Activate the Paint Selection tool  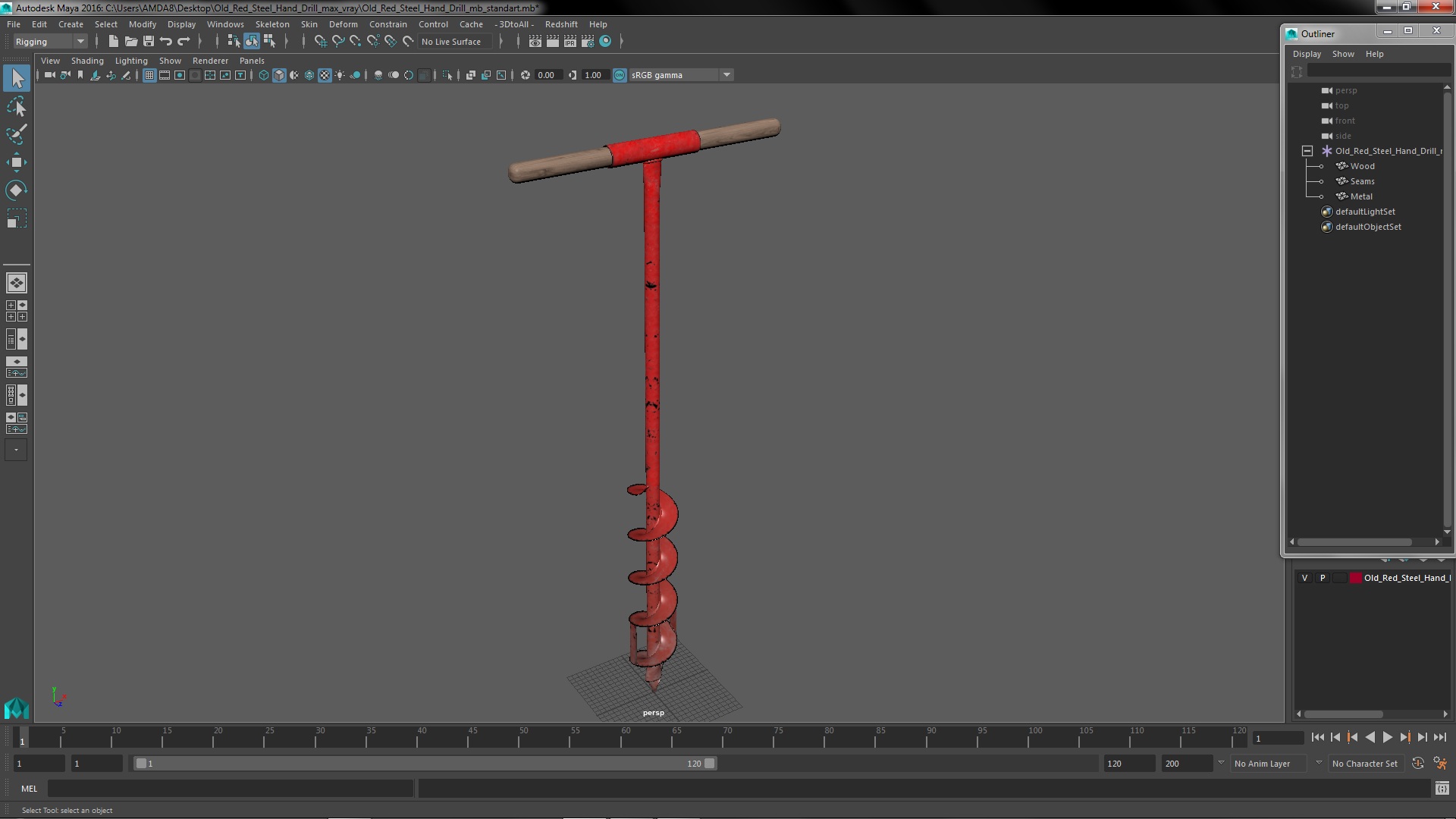pyautogui.click(x=17, y=134)
